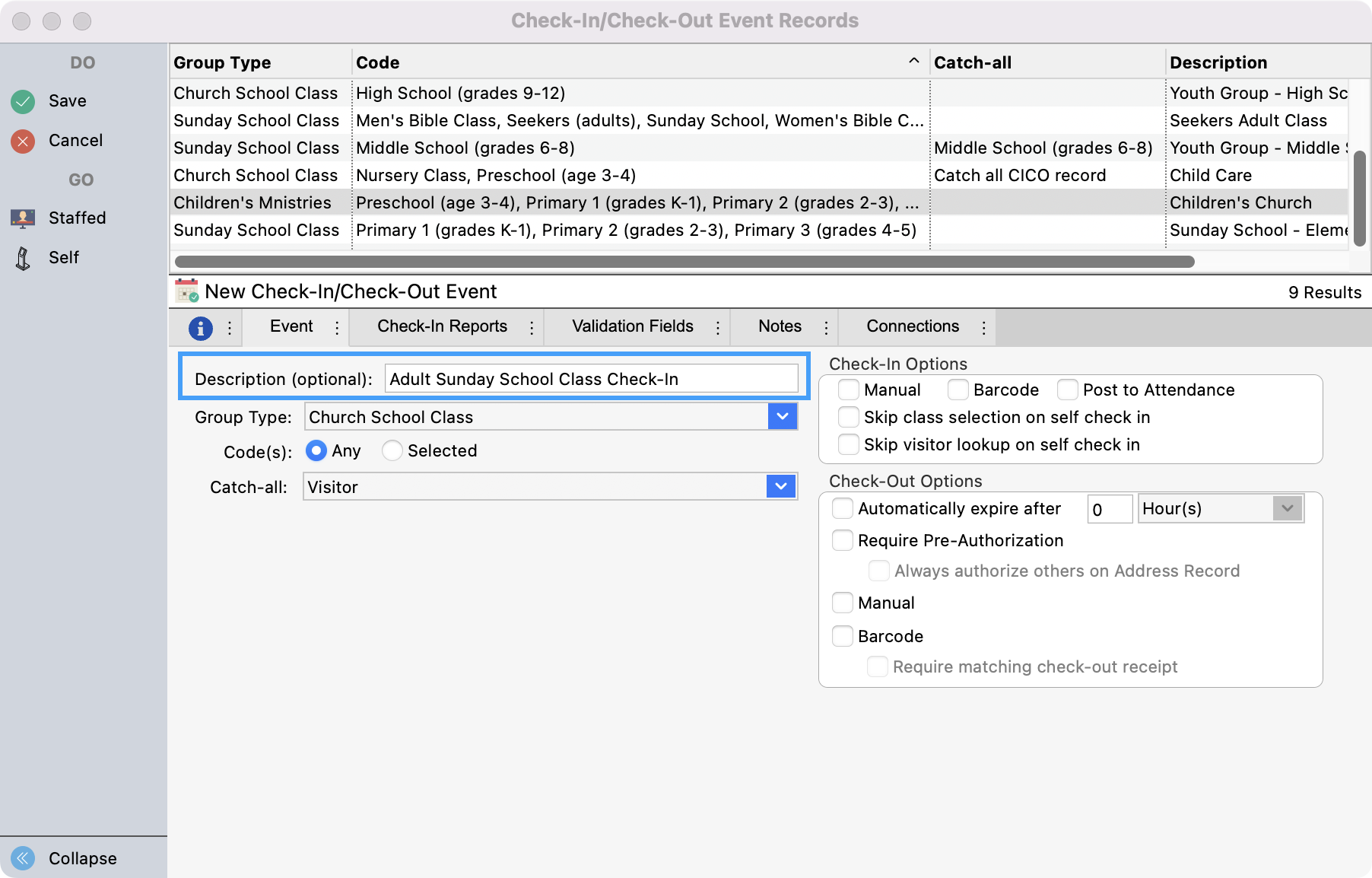1372x878 pixels.
Task: Check Require Pre-Authorization under Check-Out Options
Action: coord(843,540)
